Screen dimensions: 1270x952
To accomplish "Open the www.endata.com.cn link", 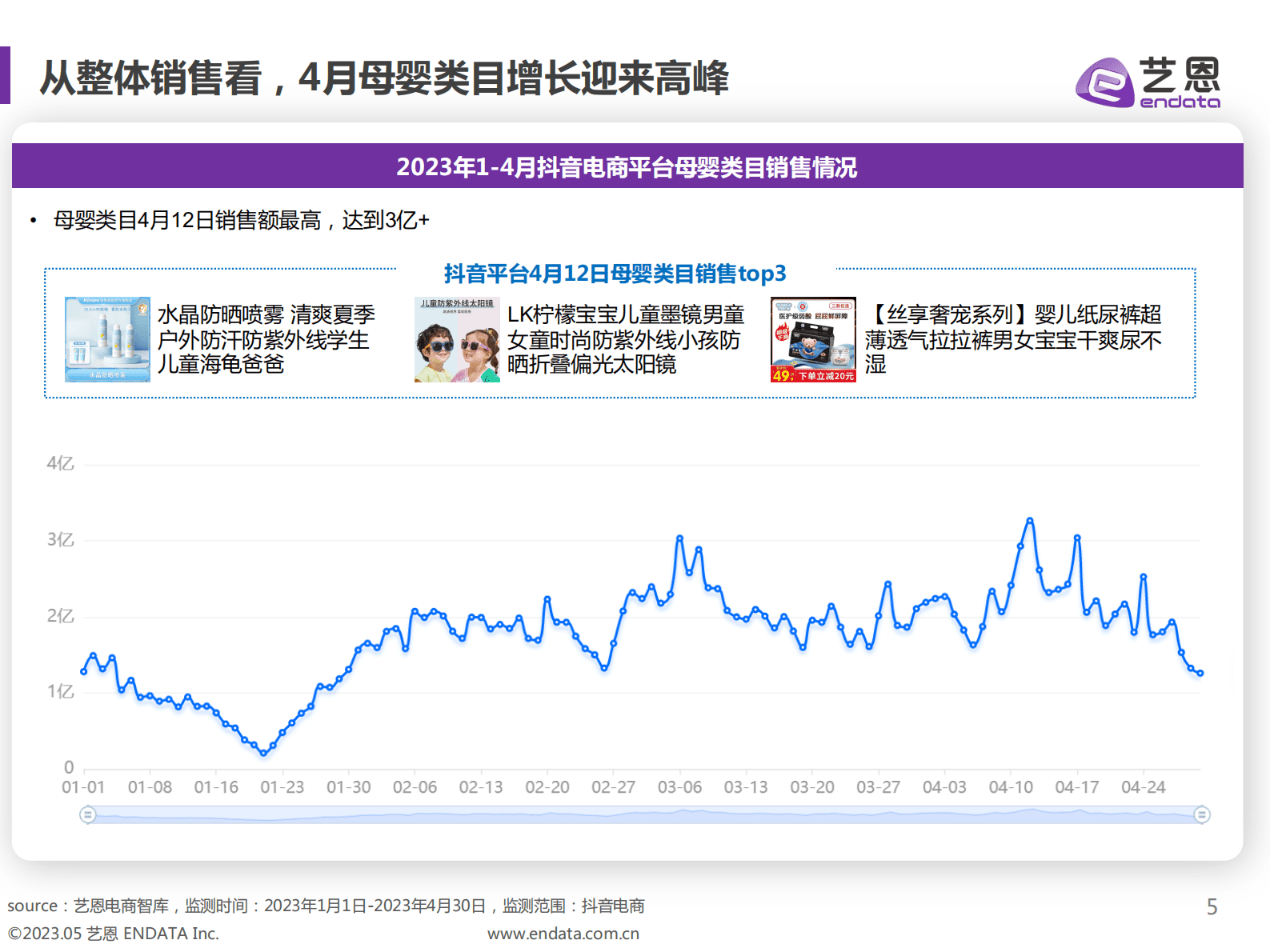I will click(563, 934).
